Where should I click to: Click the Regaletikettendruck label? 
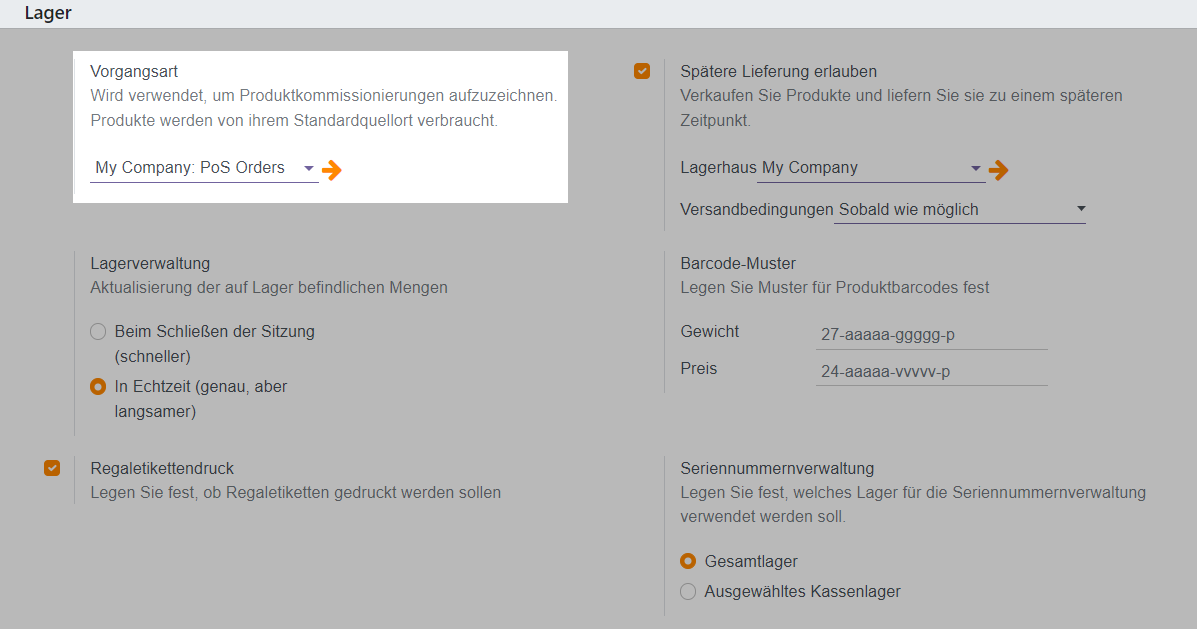pos(162,468)
